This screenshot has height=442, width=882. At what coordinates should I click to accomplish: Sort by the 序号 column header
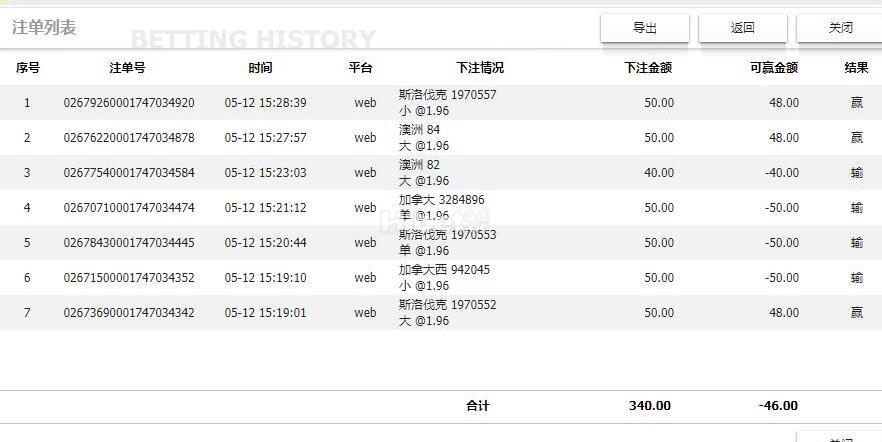pyautogui.click(x=27, y=68)
